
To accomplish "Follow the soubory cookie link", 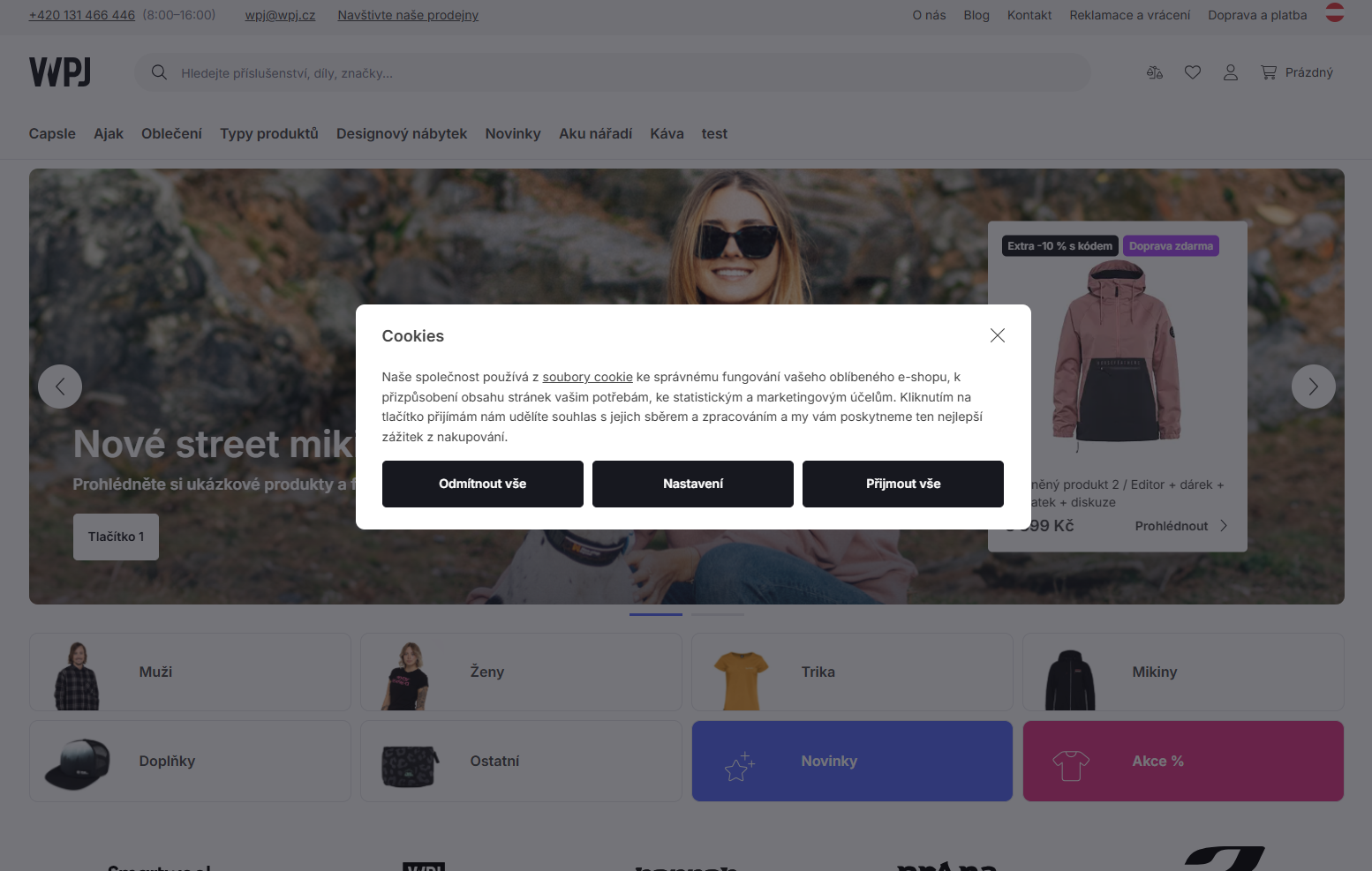I will [x=587, y=377].
